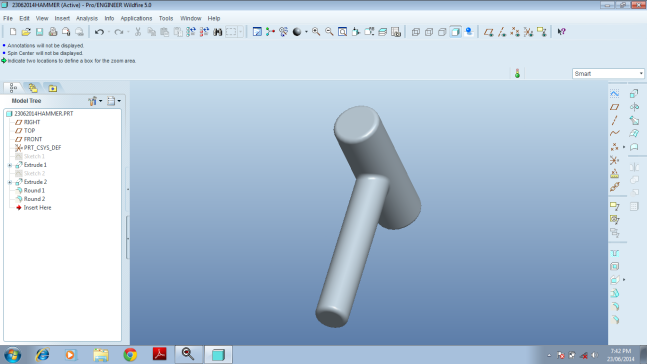Open the File menu
647x364 pixels.
click(8, 18)
